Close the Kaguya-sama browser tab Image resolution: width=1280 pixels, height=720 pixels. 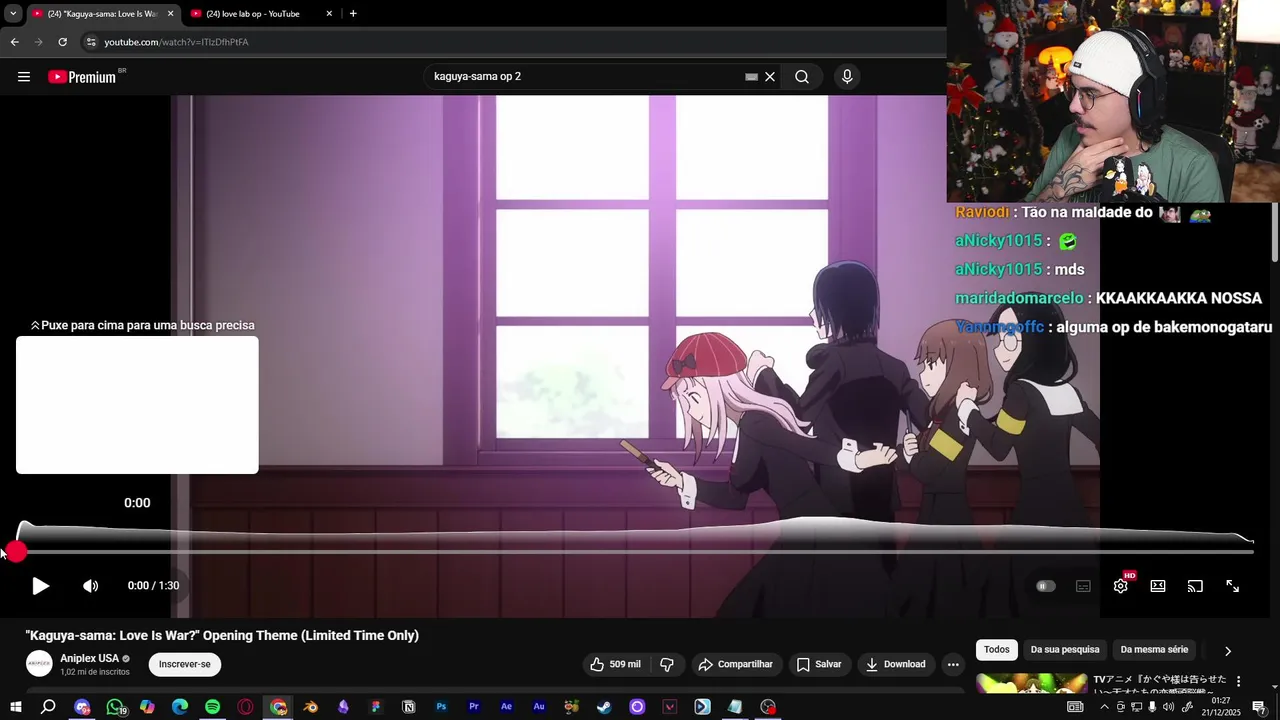click(x=170, y=14)
